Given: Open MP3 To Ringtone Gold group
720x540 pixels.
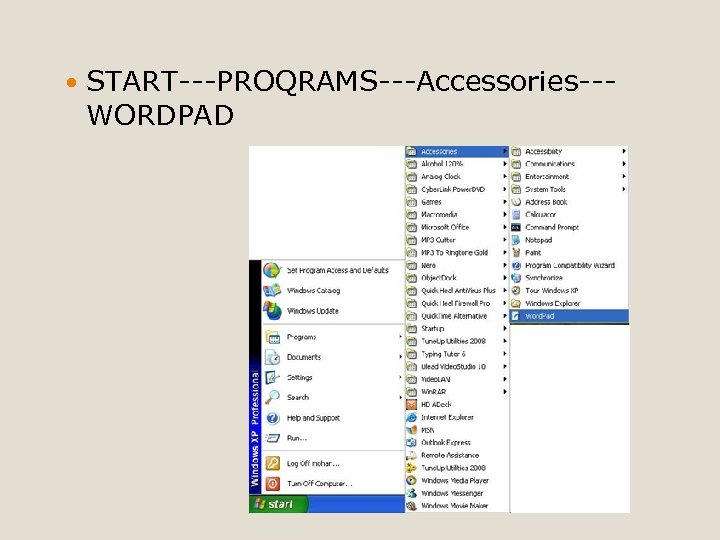Looking at the screenshot, I should [x=457, y=253].
